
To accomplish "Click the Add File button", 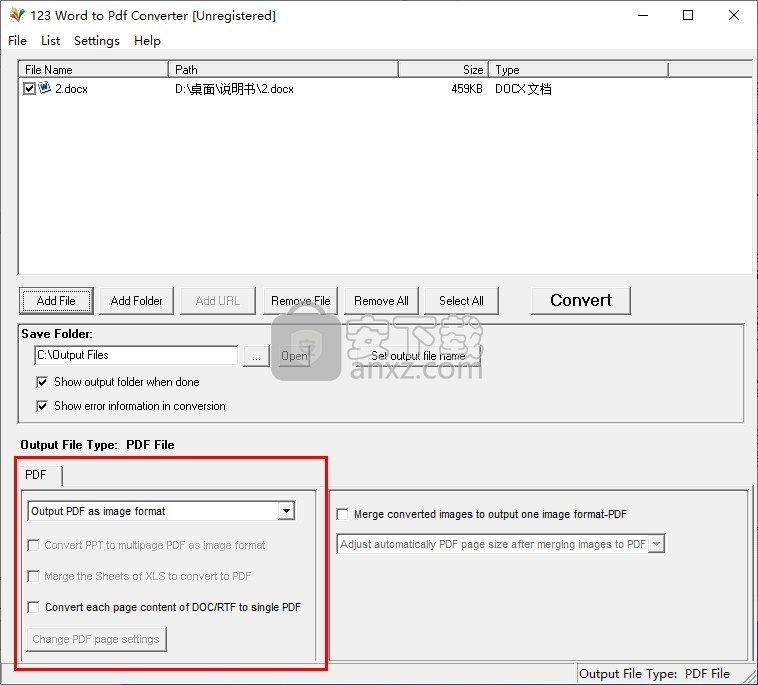I will tap(56, 301).
